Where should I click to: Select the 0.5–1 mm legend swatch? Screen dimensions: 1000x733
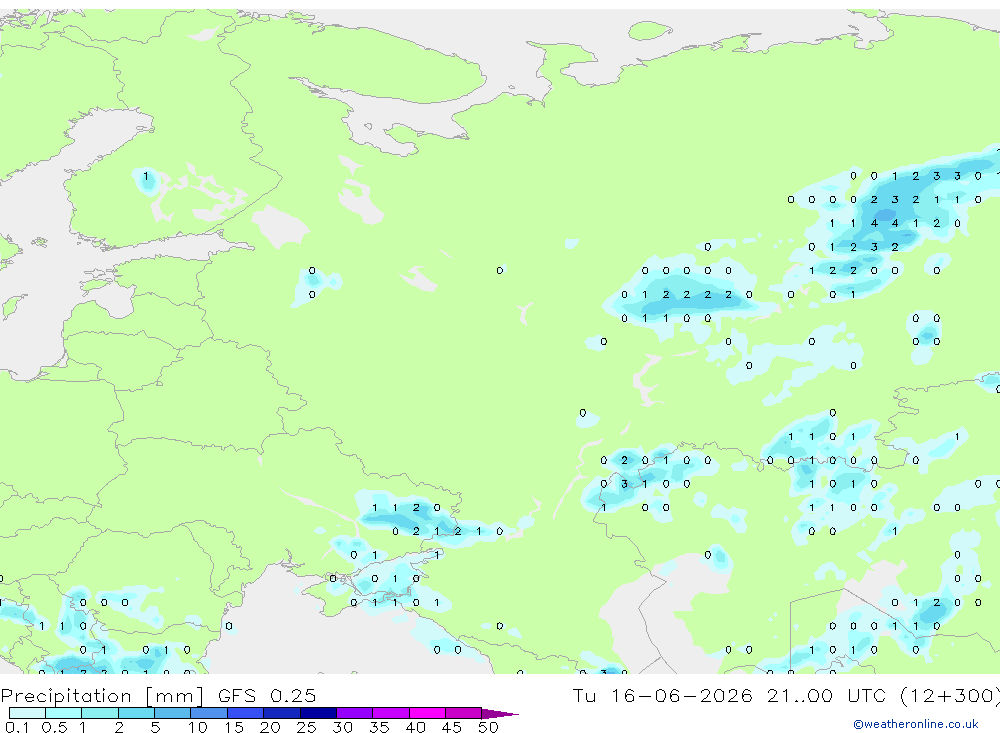click(x=64, y=713)
